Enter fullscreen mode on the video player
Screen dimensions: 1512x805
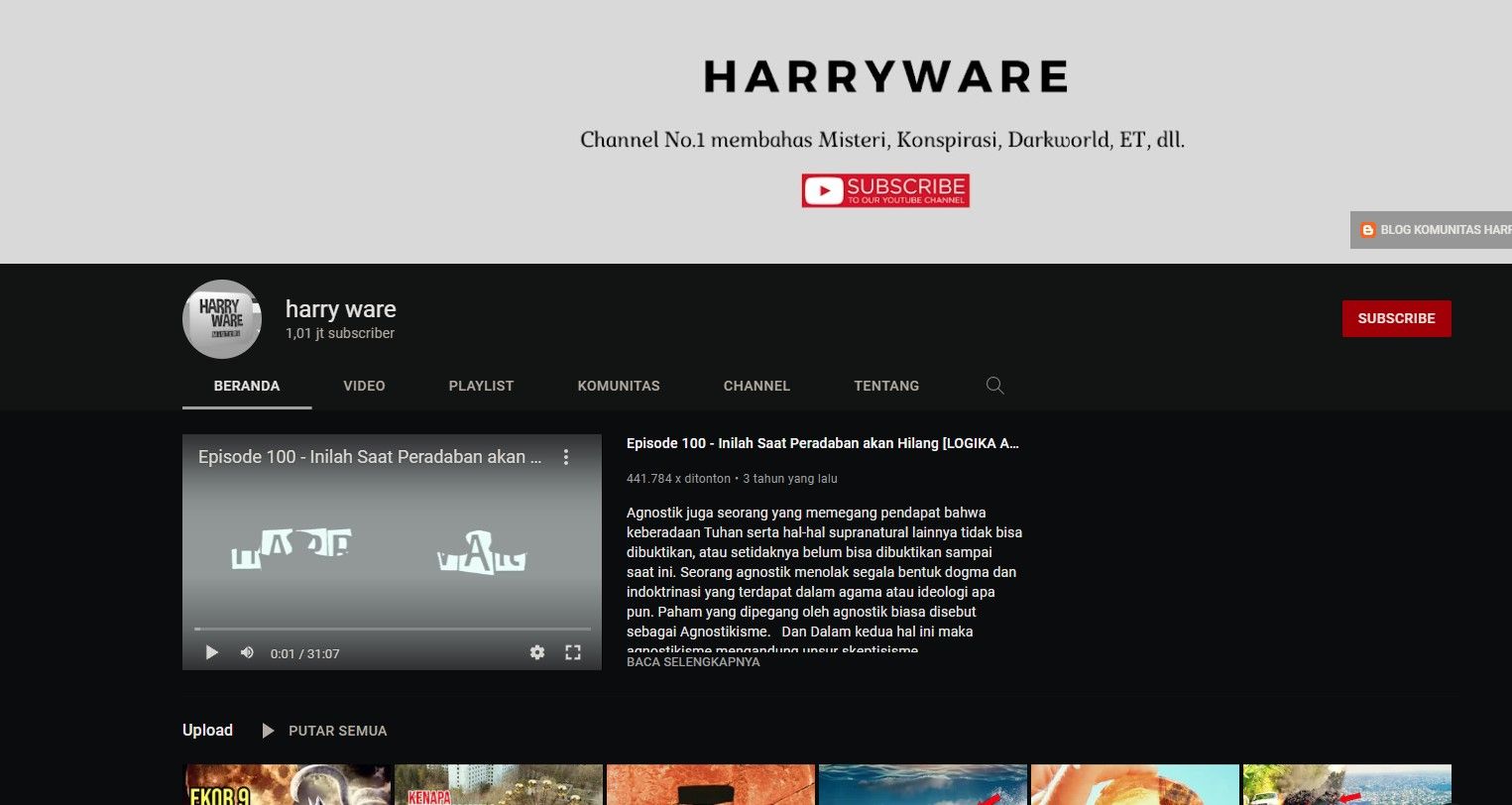[573, 652]
